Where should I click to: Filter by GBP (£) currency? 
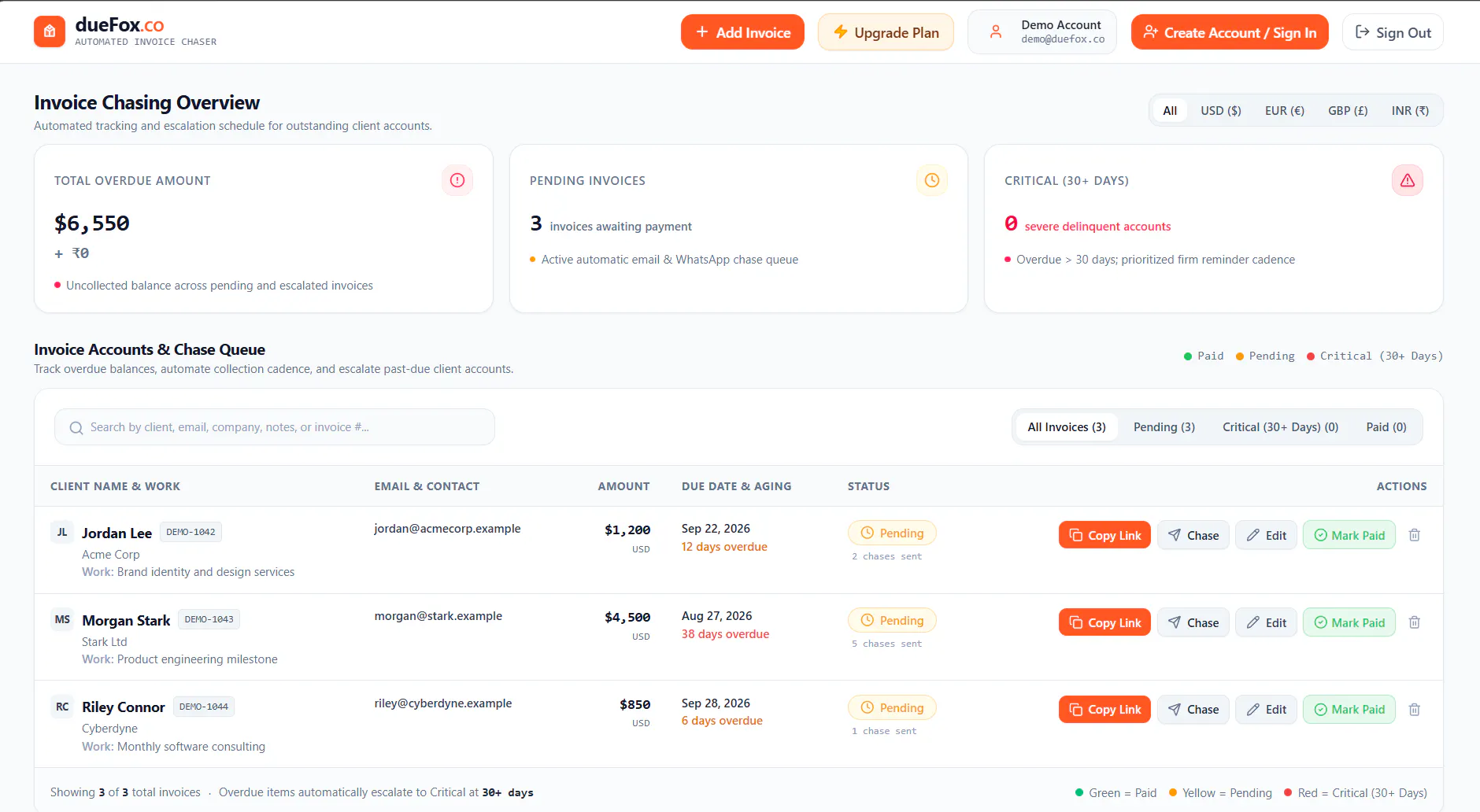tap(1348, 110)
